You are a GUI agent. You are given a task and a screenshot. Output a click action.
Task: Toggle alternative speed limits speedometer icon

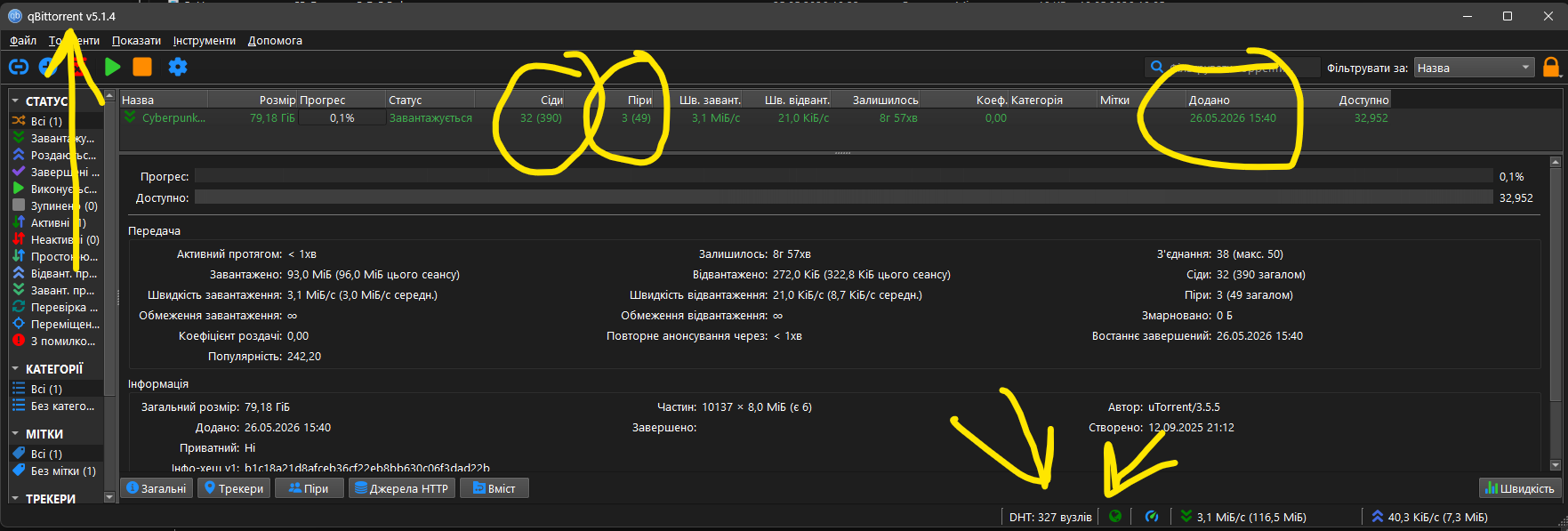(x=1152, y=516)
